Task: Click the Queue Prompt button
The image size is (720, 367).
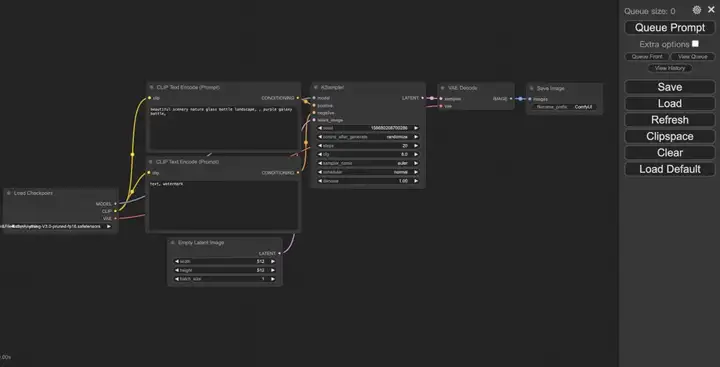Action: coord(669,28)
